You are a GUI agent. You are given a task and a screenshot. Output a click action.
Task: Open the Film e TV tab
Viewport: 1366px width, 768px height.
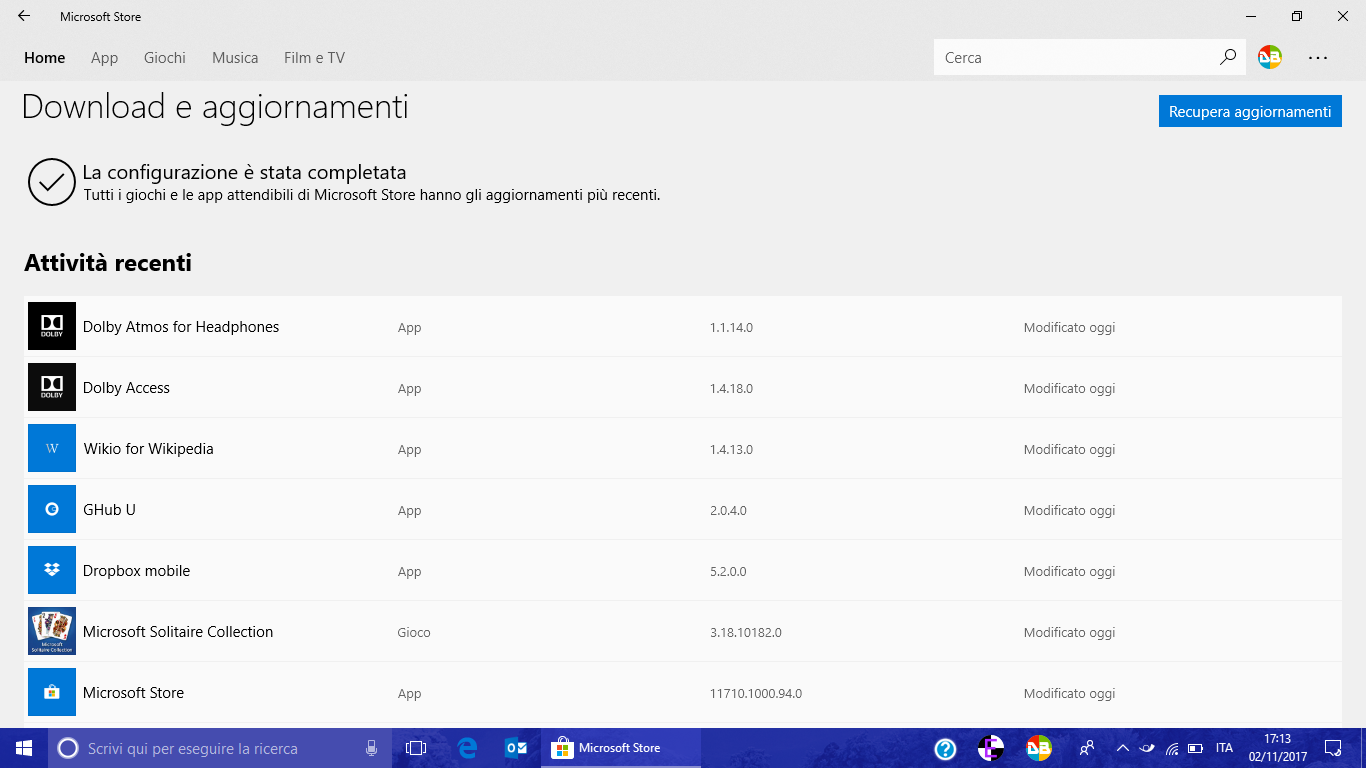click(x=314, y=58)
